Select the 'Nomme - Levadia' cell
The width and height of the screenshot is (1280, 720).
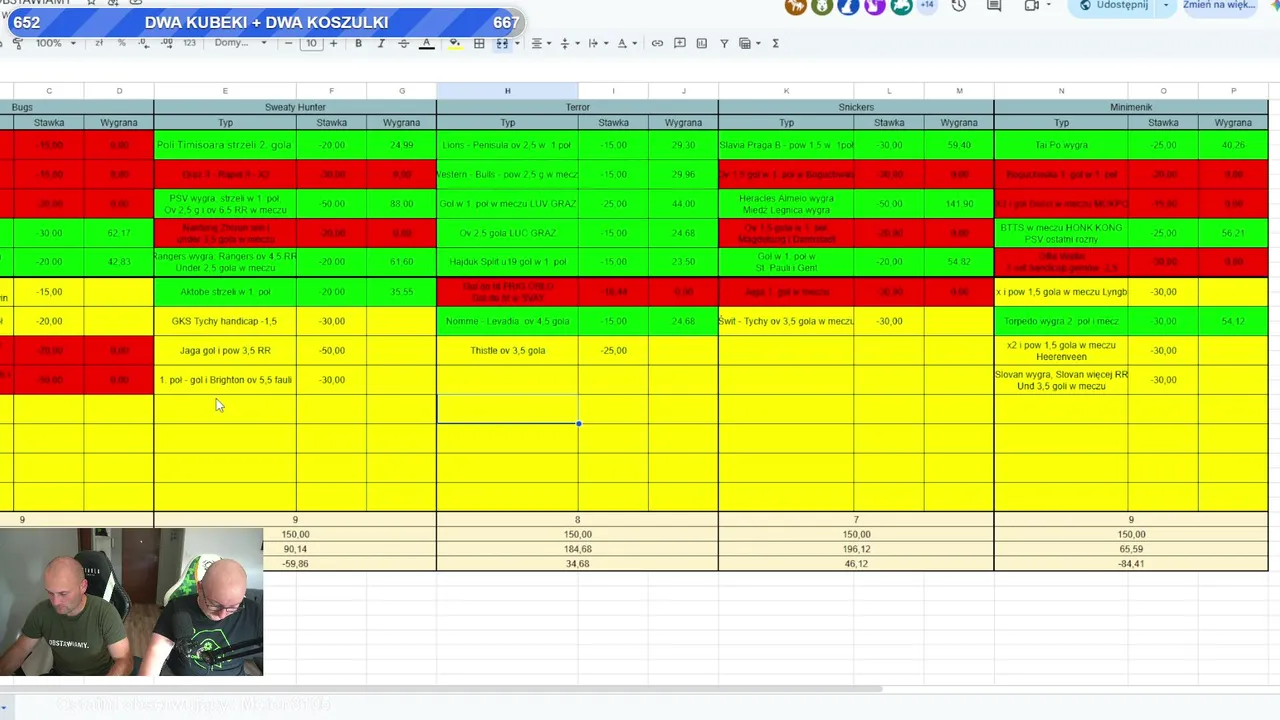pos(507,321)
